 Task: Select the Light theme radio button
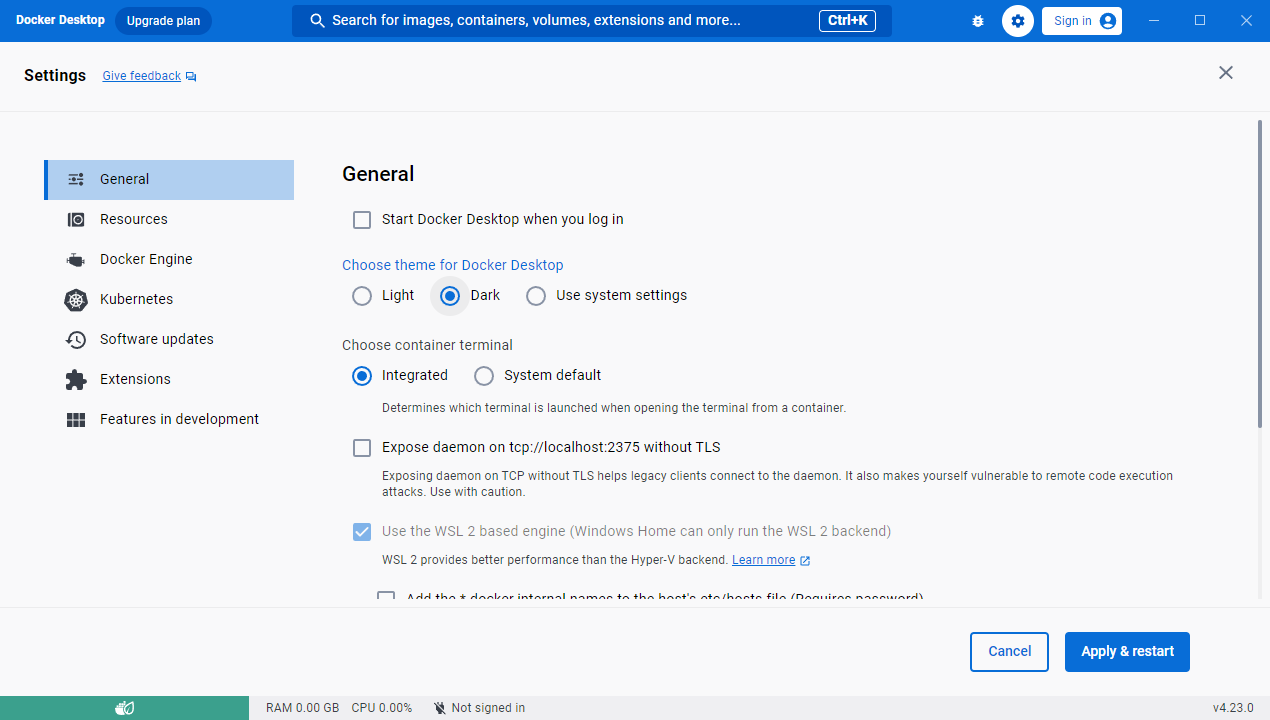[x=362, y=296]
